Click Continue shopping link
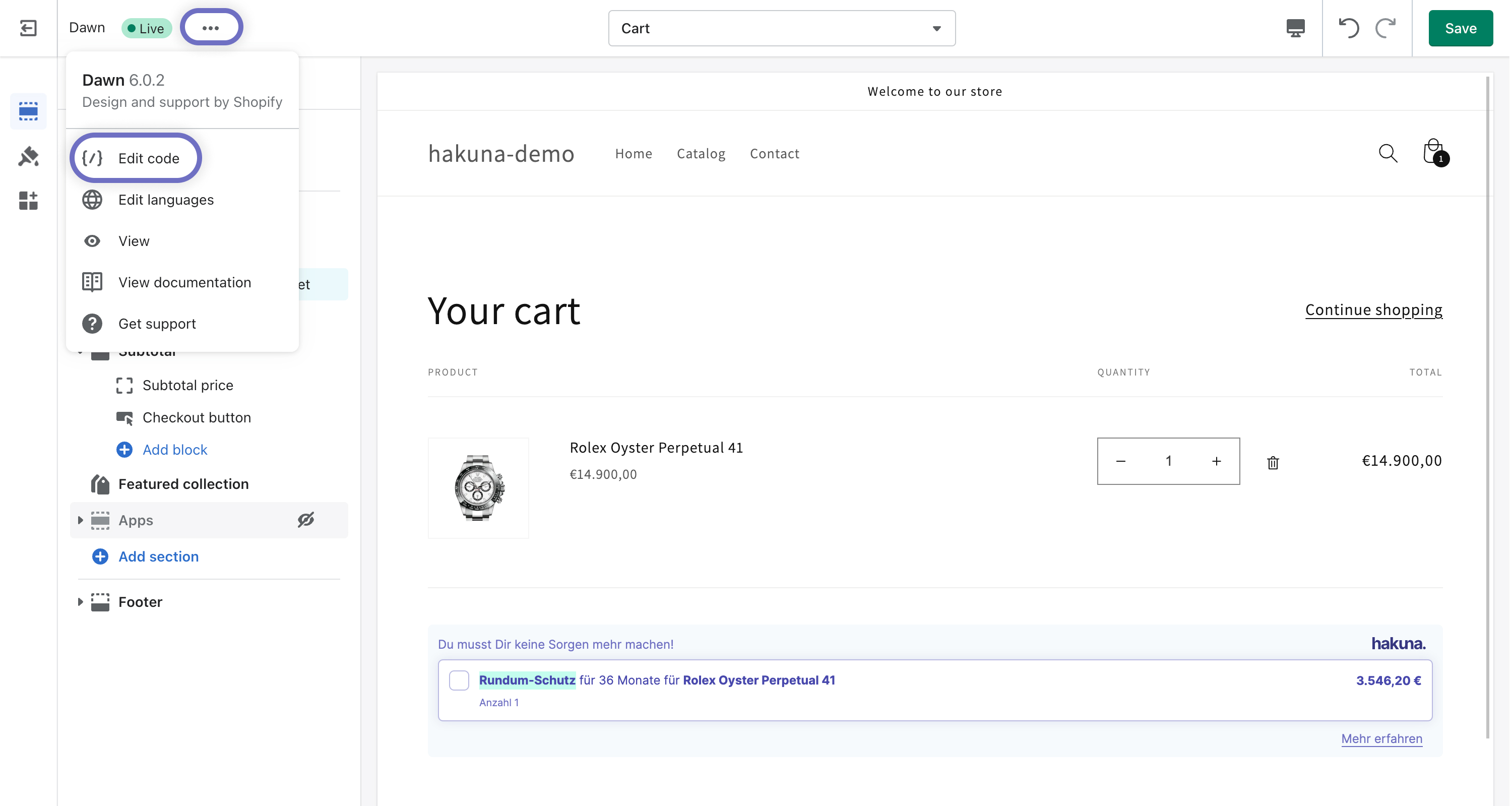The height and width of the screenshot is (806, 1512). point(1373,309)
